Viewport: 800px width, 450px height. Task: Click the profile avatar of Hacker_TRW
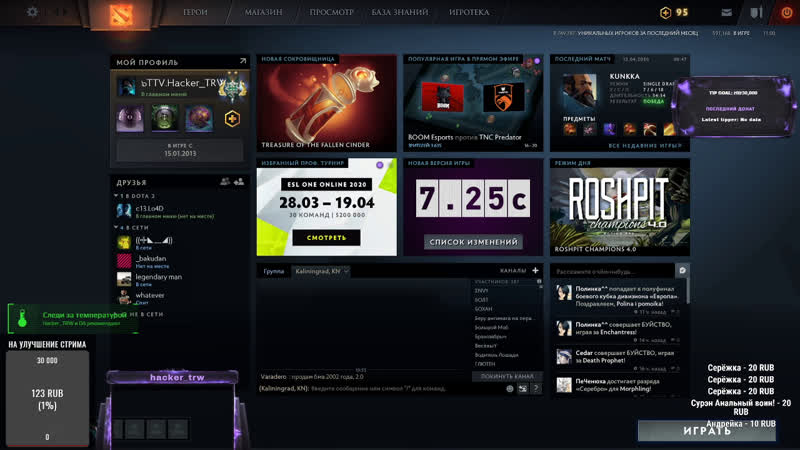tap(127, 86)
